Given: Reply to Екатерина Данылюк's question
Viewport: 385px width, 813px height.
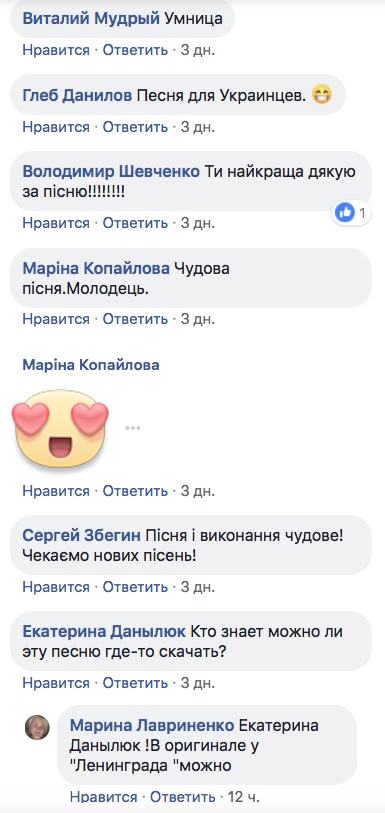Looking at the screenshot, I should point(135,683).
